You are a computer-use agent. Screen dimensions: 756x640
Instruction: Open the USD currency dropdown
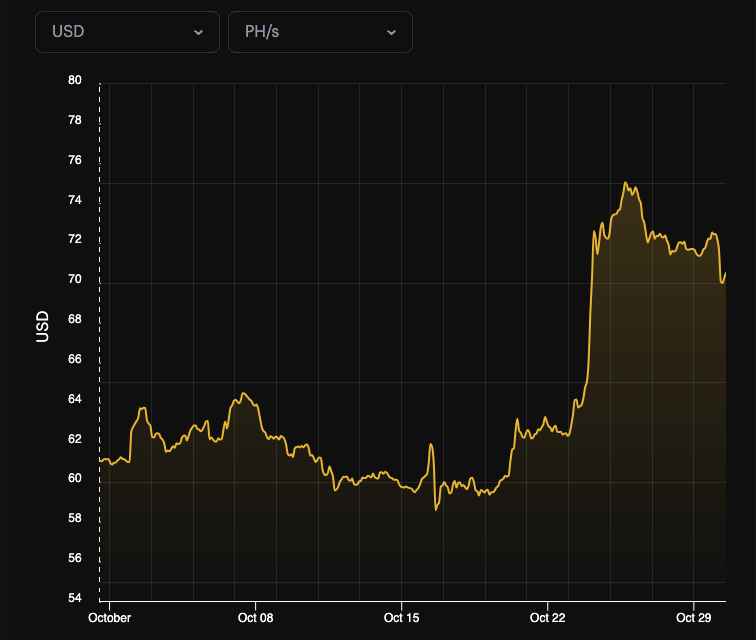click(127, 32)
